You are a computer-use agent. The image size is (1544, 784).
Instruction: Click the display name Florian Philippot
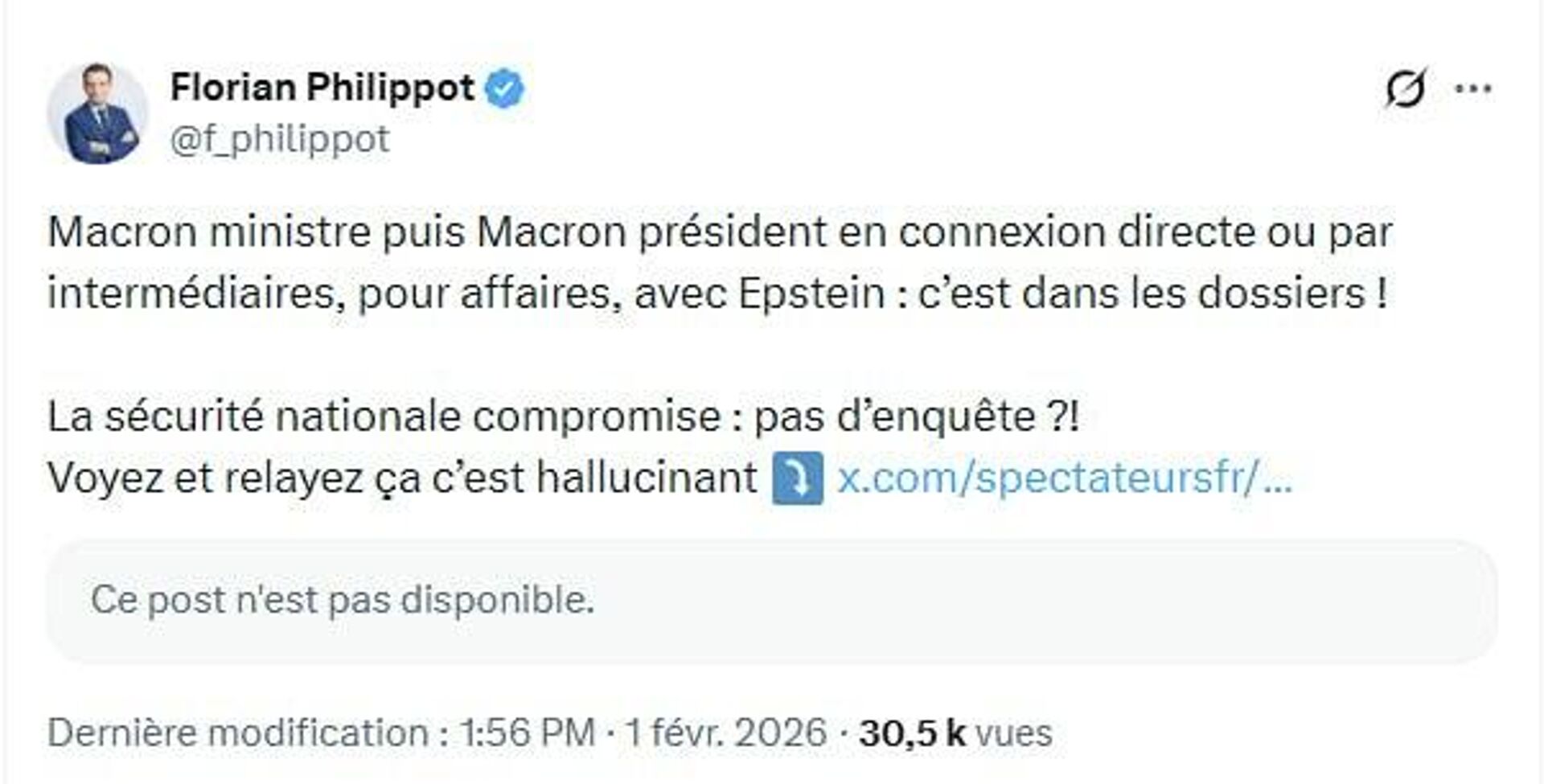coord(322,88)
